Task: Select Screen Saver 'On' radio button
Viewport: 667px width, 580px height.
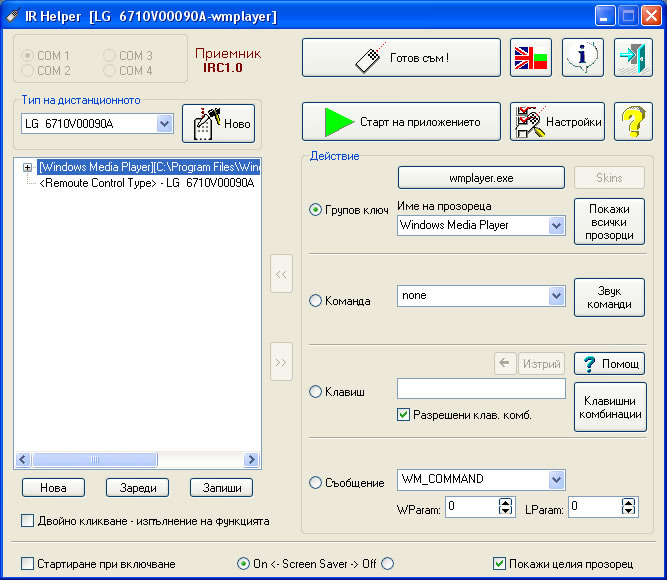Action: pos(243,564)
